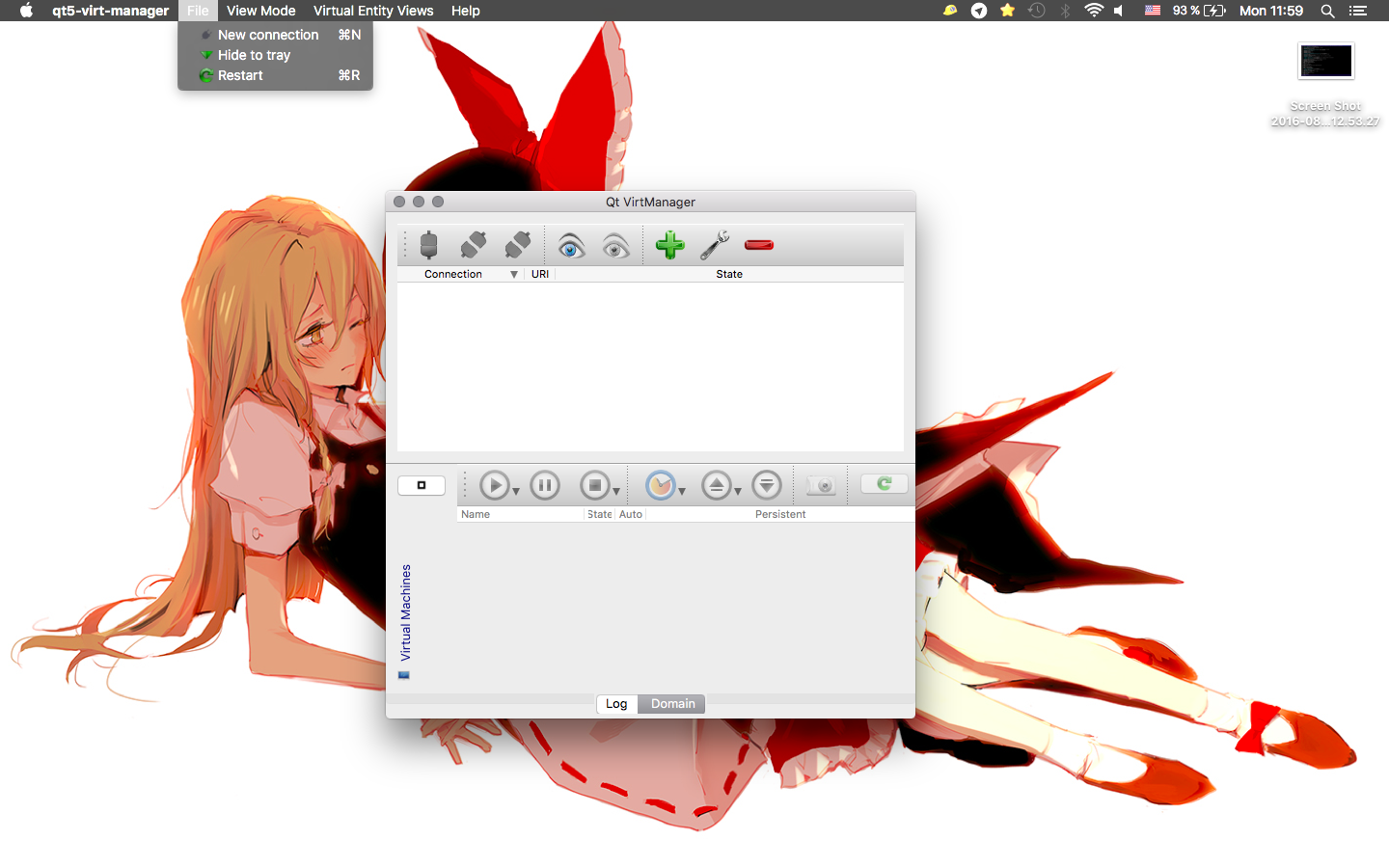Image resolution: width=1389 pixels, height=868 pixels.
Task: Click the Stop (destroy) virtual machine button
Action: point(595,485)
